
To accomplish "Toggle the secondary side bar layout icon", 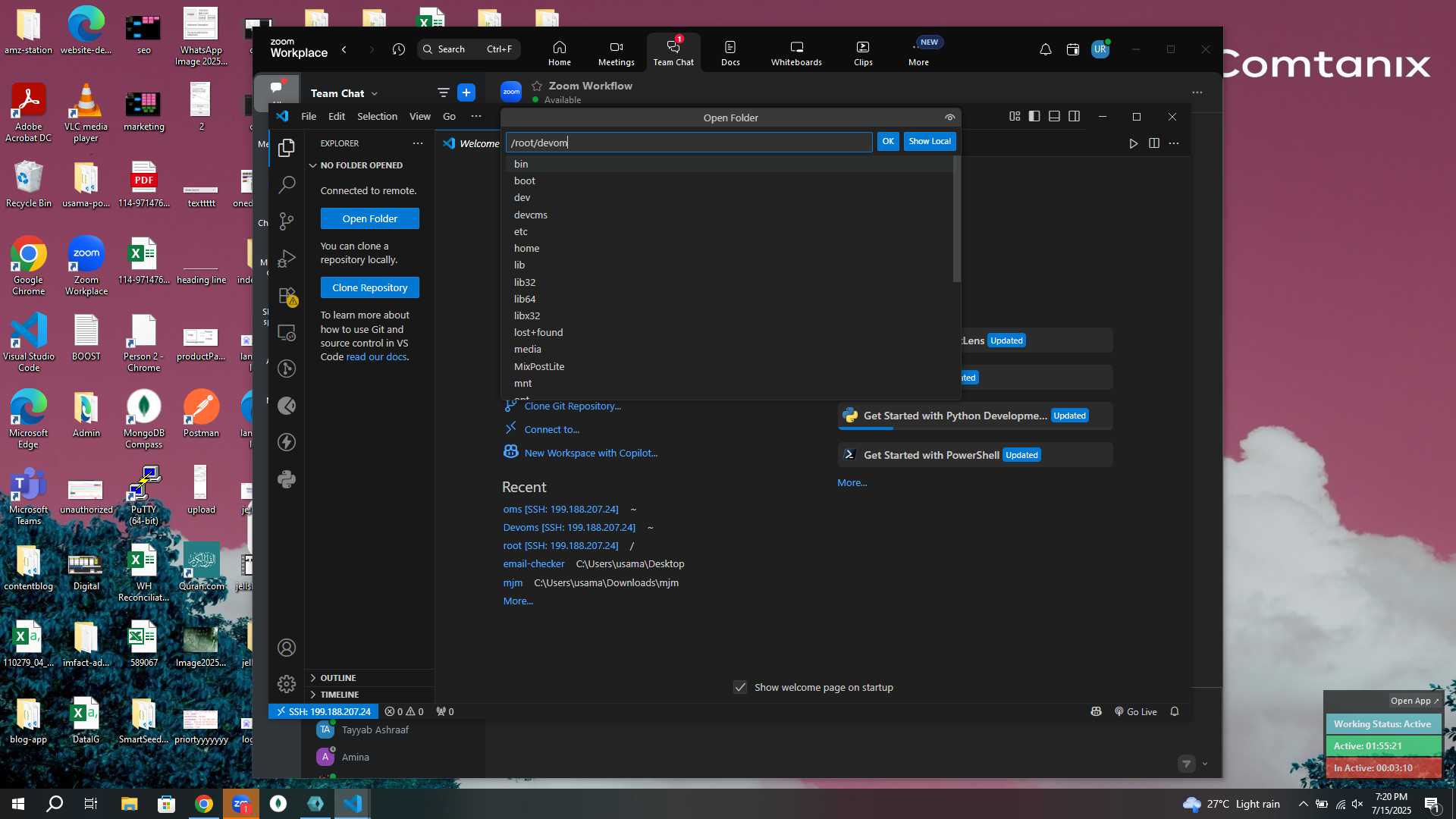I will tap(1075, 116).
